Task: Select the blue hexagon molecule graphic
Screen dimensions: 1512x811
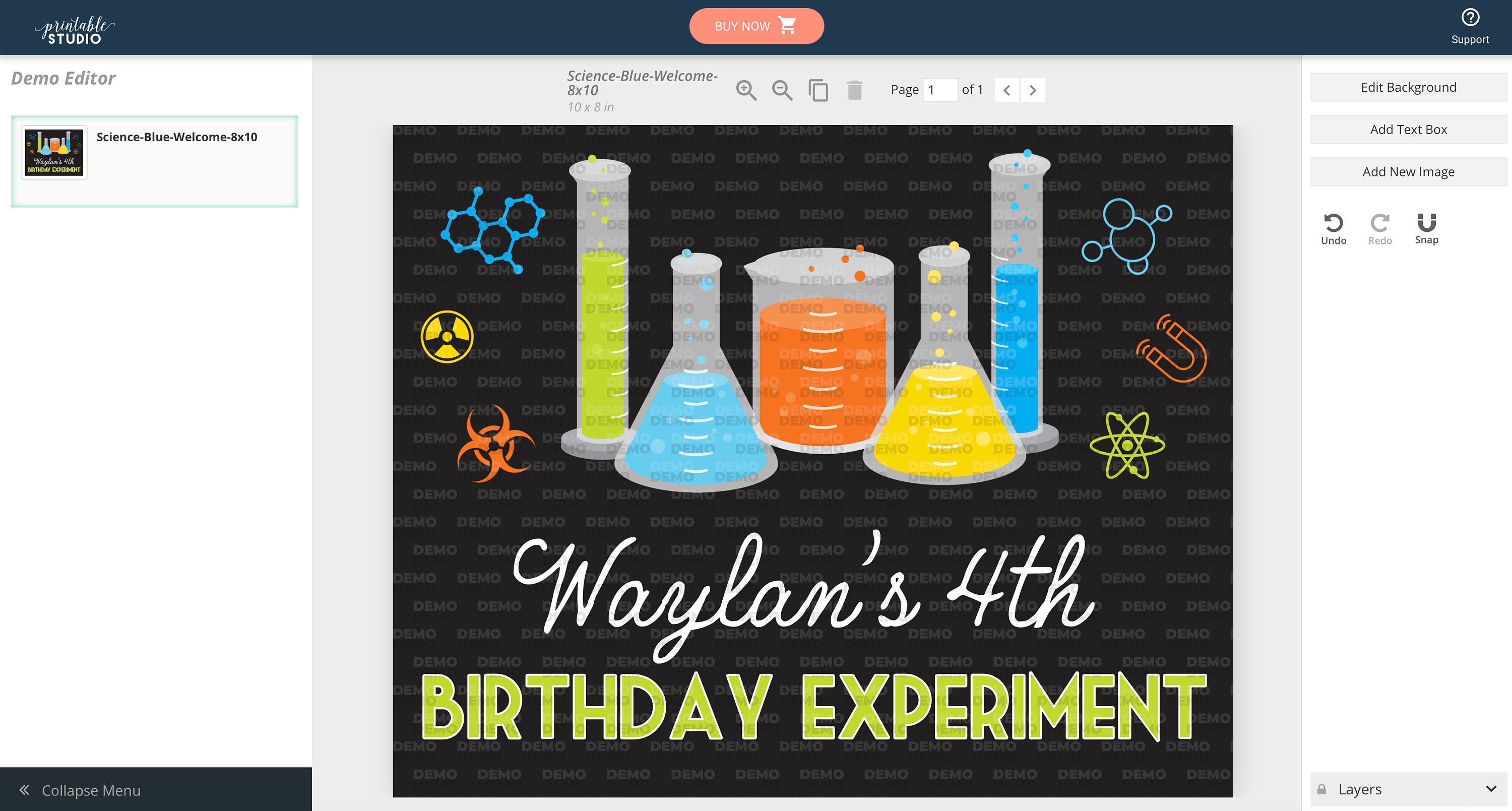Action: [x=492, y=229]
